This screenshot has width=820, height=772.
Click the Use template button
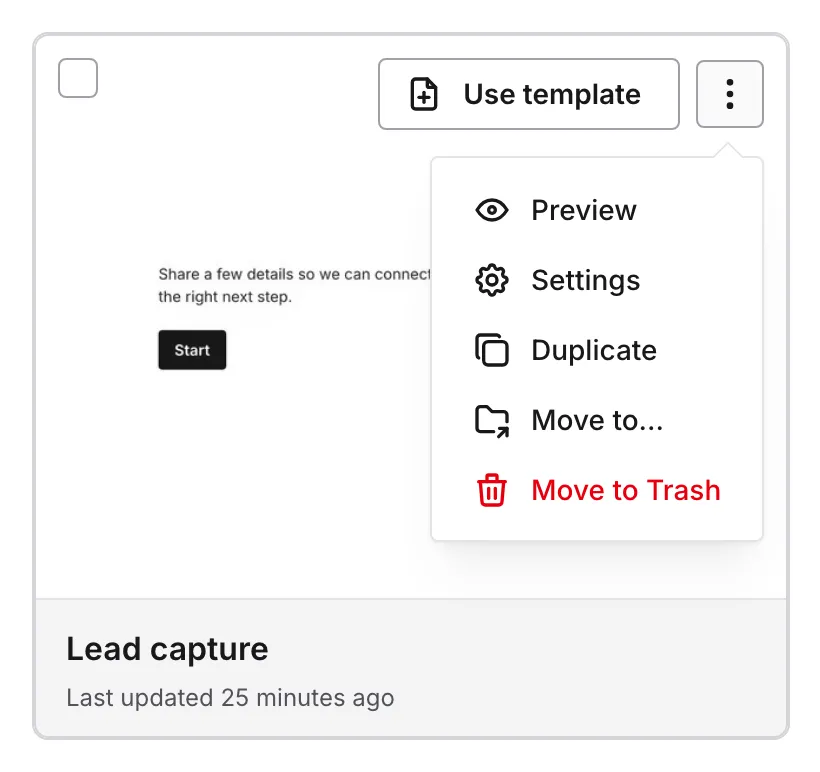coord(529,94)
